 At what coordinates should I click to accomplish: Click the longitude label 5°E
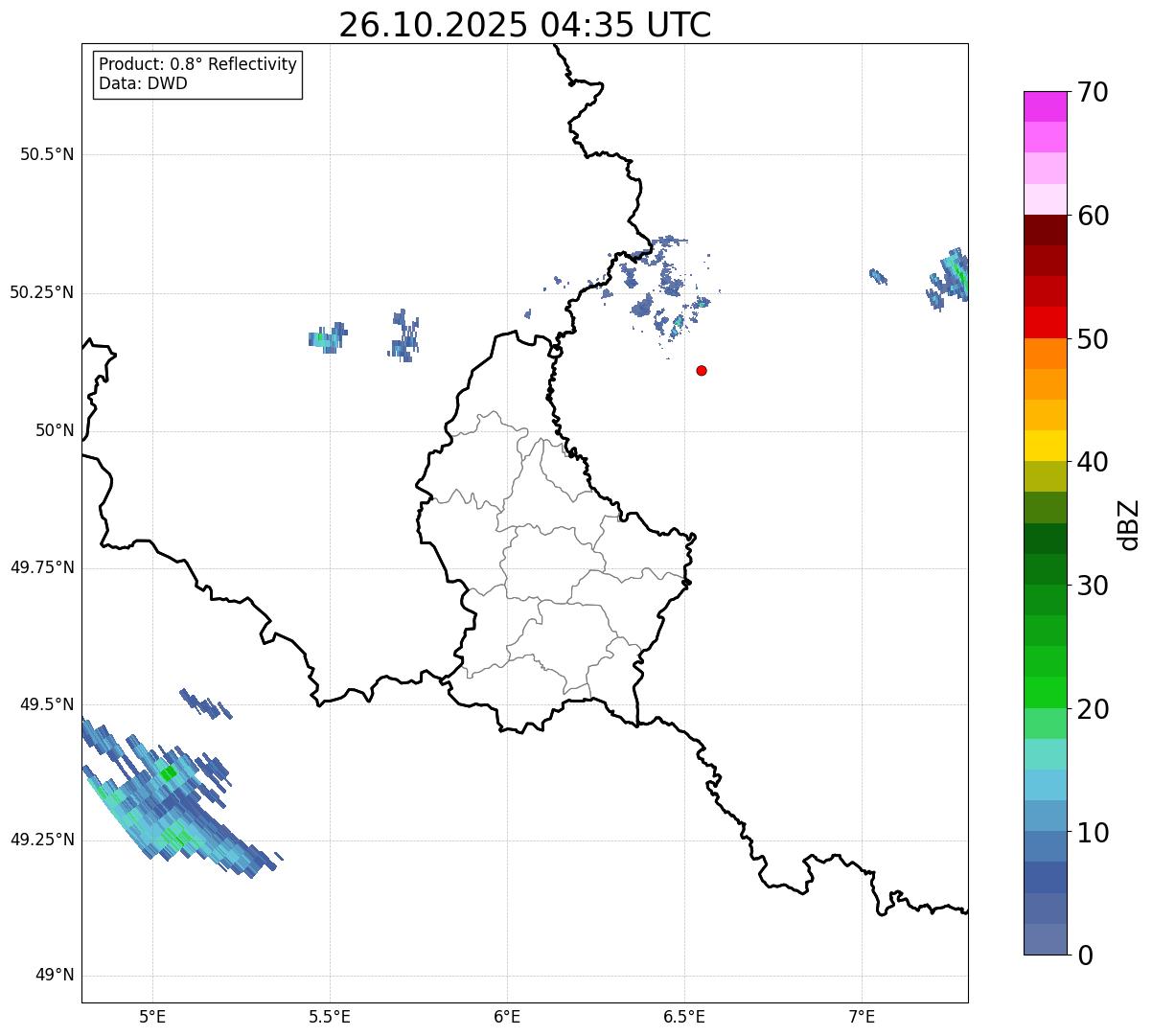click(x=152, y=1016)
